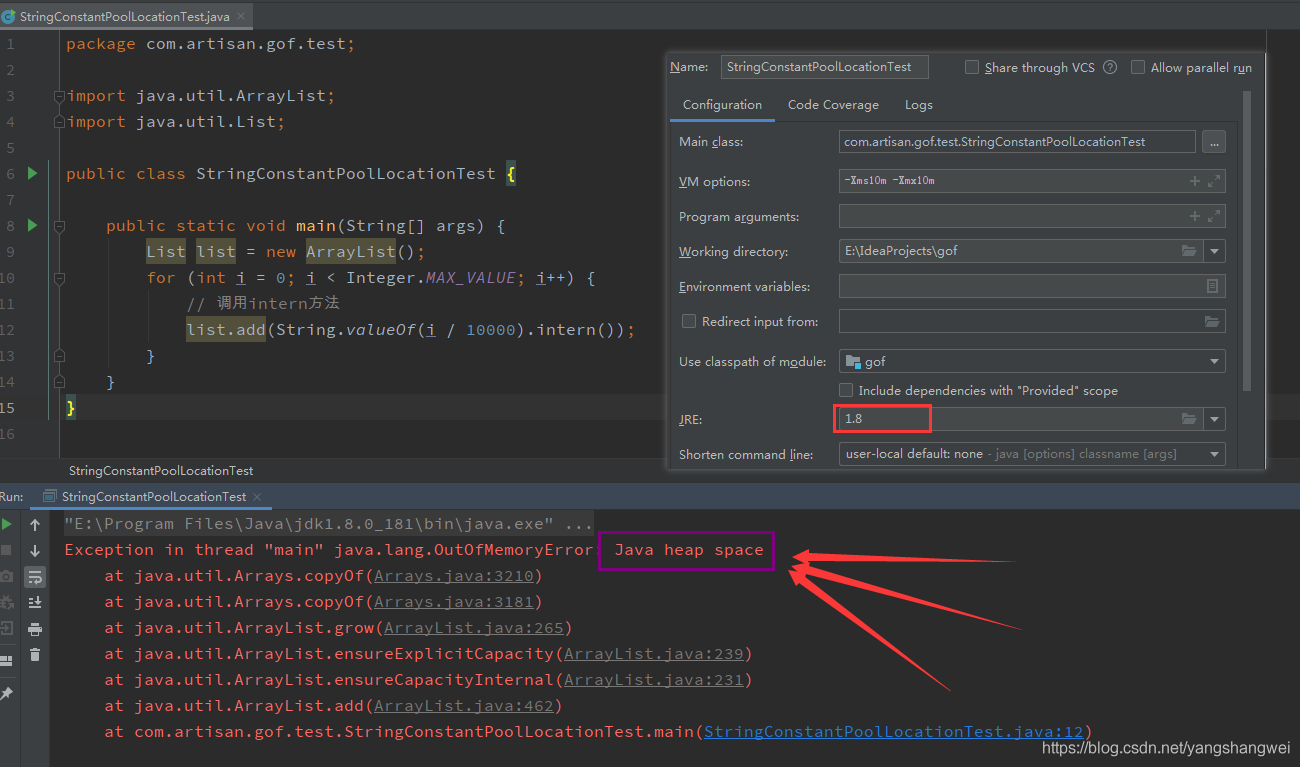Open the JRE dropdown list

click(1214, 419)
